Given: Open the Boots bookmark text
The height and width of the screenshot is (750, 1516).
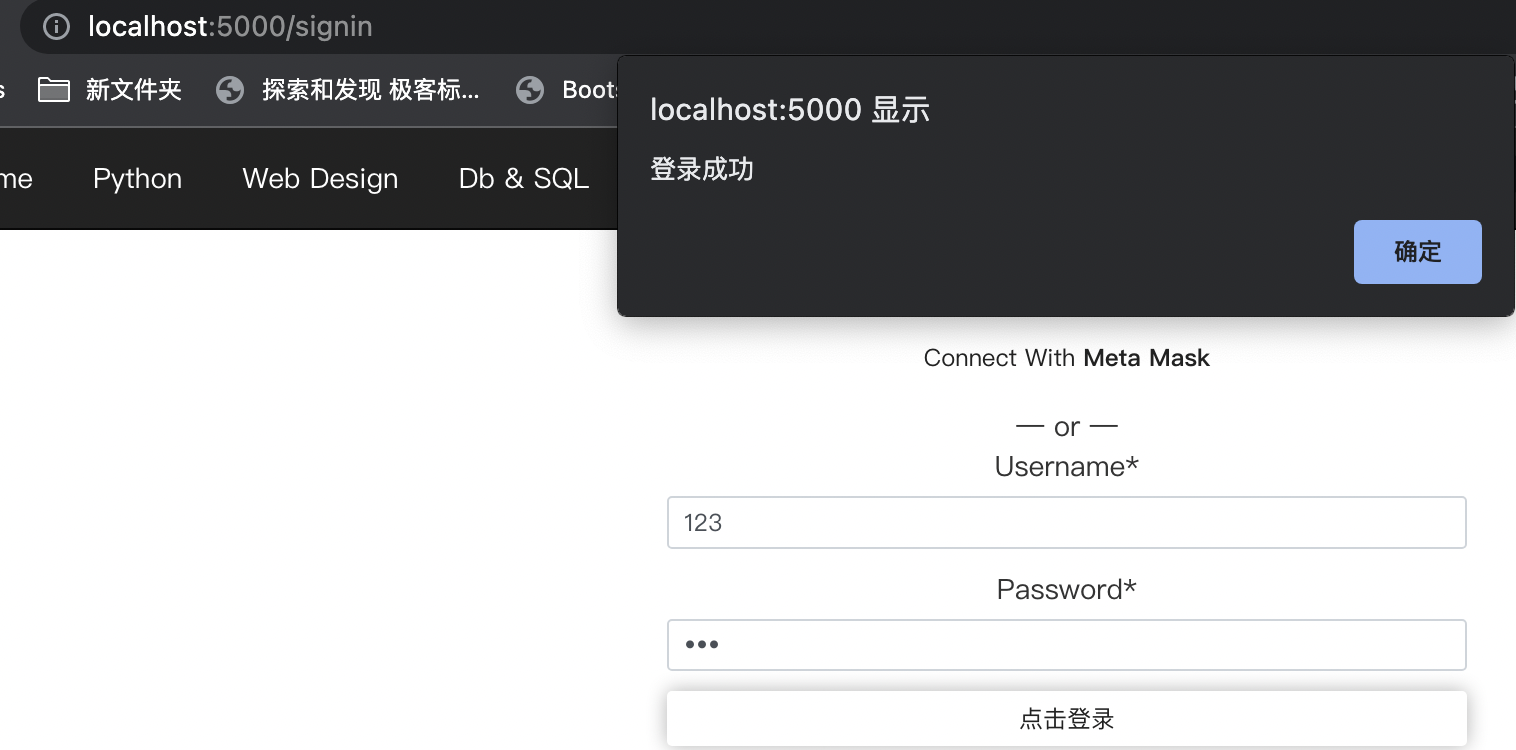Looking at the screenshot, I should 590,90.
